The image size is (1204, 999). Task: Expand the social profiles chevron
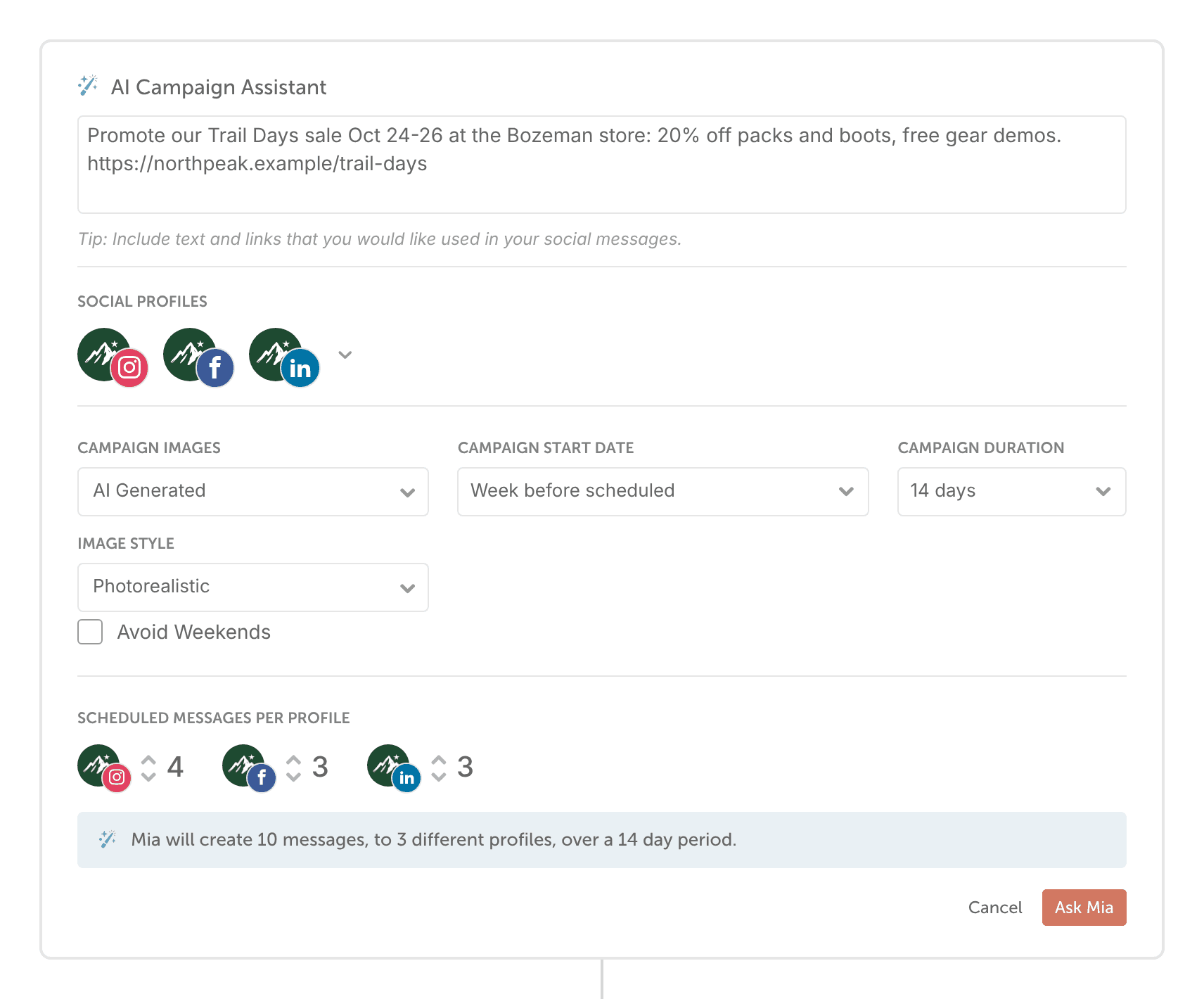coord(345,355)
